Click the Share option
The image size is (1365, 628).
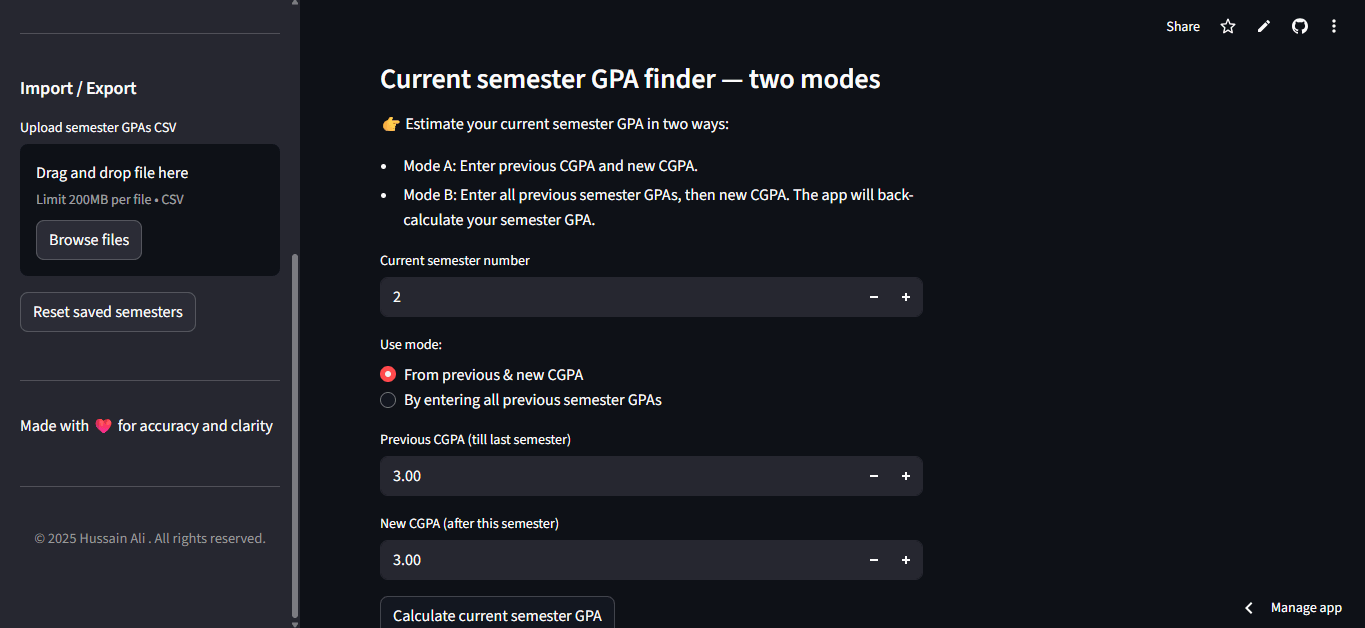(1182, 26)
